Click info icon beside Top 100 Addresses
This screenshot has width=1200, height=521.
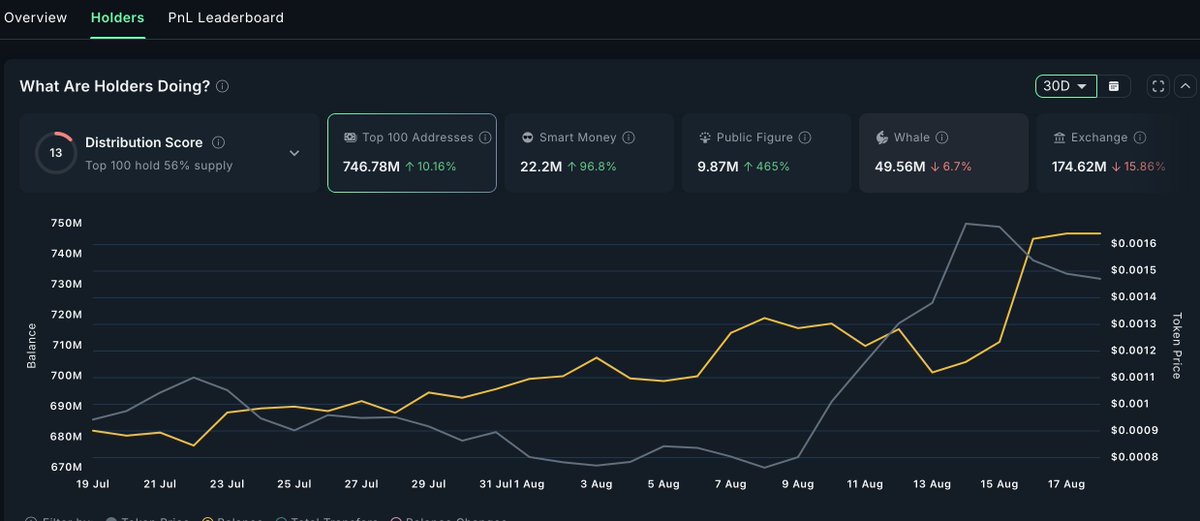pos(485,138)
